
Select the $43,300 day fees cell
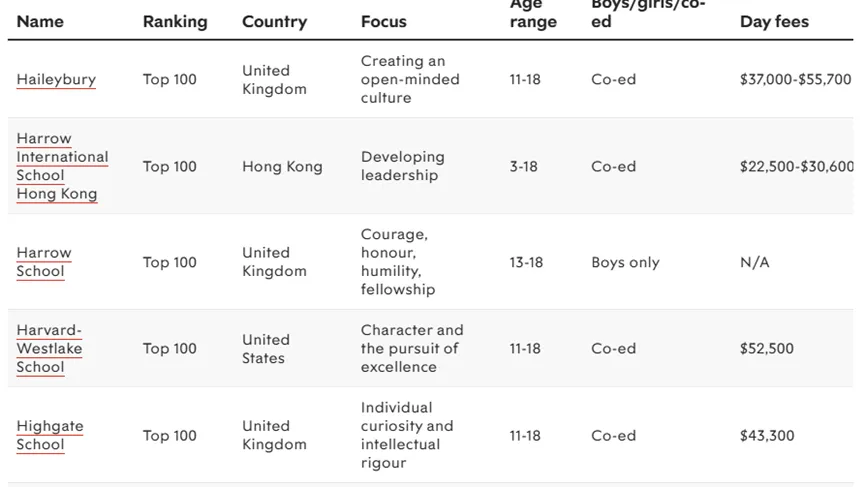(x=767, y=436)
